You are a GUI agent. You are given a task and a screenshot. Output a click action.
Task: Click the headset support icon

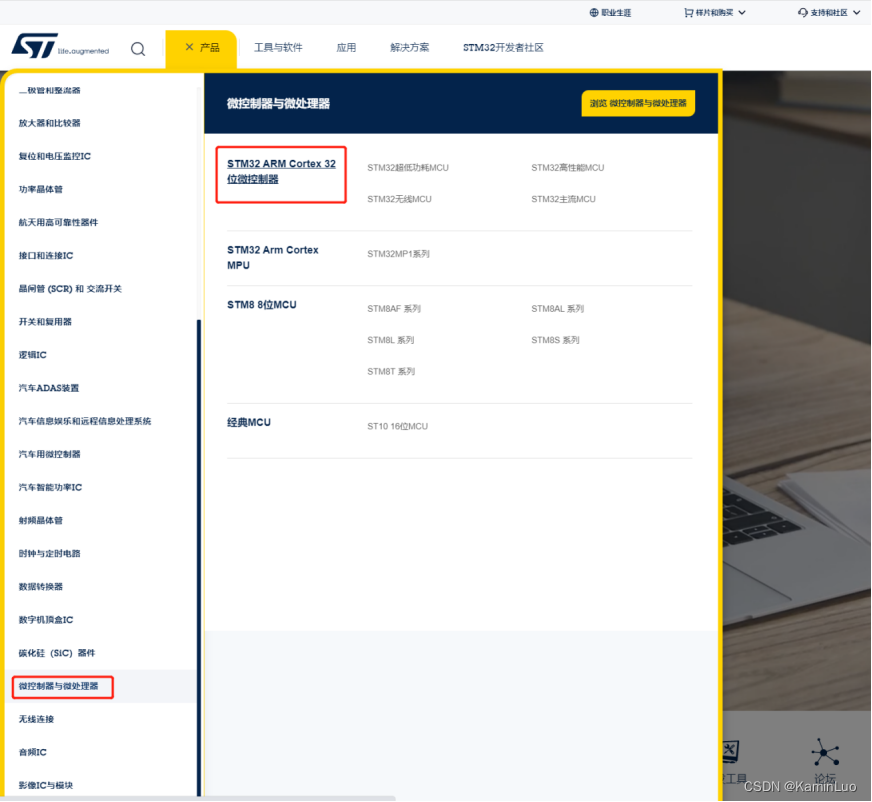[x=802, y=12]
